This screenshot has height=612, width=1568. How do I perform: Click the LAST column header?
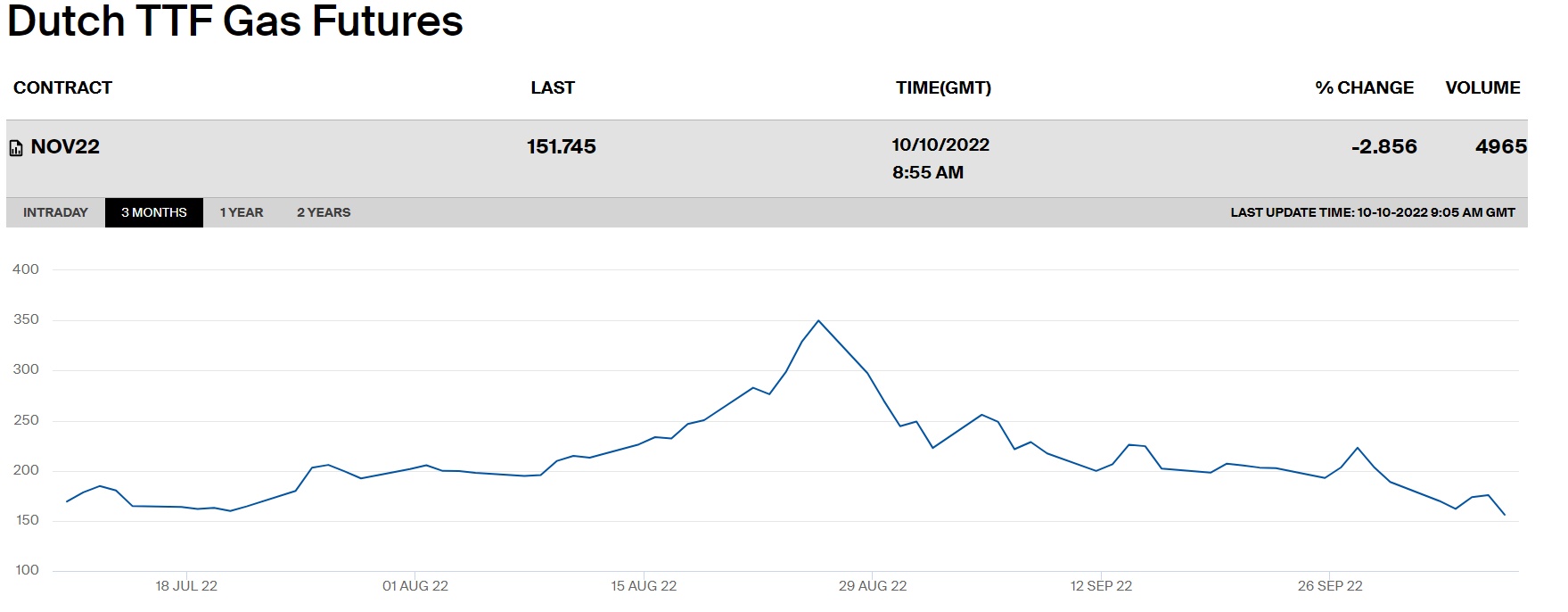coord(553,87)
